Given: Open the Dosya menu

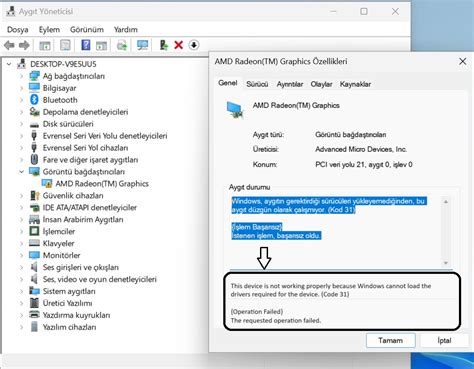Looking at the screenshot, I should coord(17,30).
